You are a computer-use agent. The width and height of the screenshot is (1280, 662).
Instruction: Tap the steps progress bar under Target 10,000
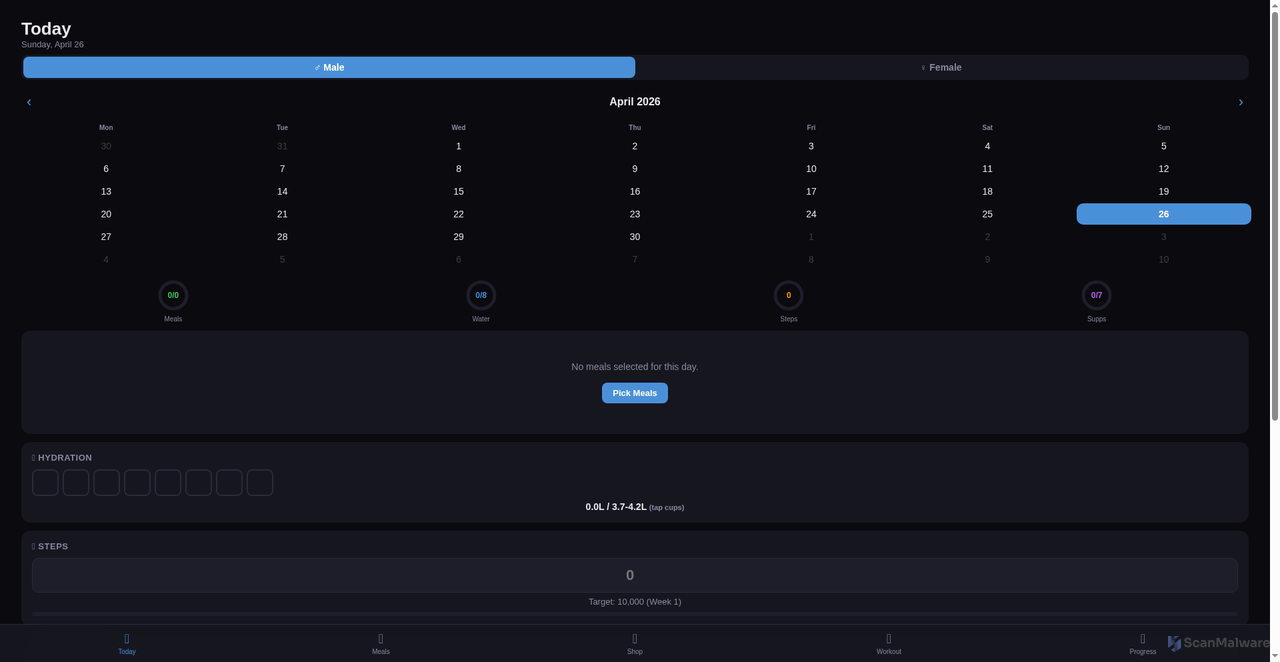coord(634,615)
